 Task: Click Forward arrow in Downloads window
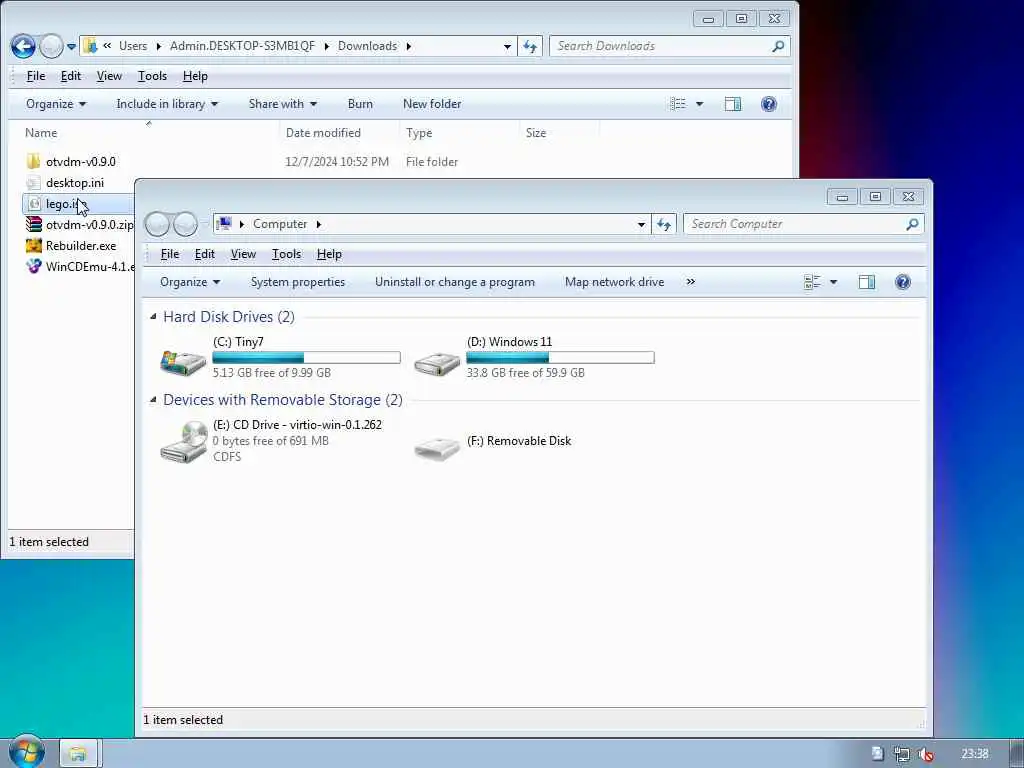[x=51, y=46]
